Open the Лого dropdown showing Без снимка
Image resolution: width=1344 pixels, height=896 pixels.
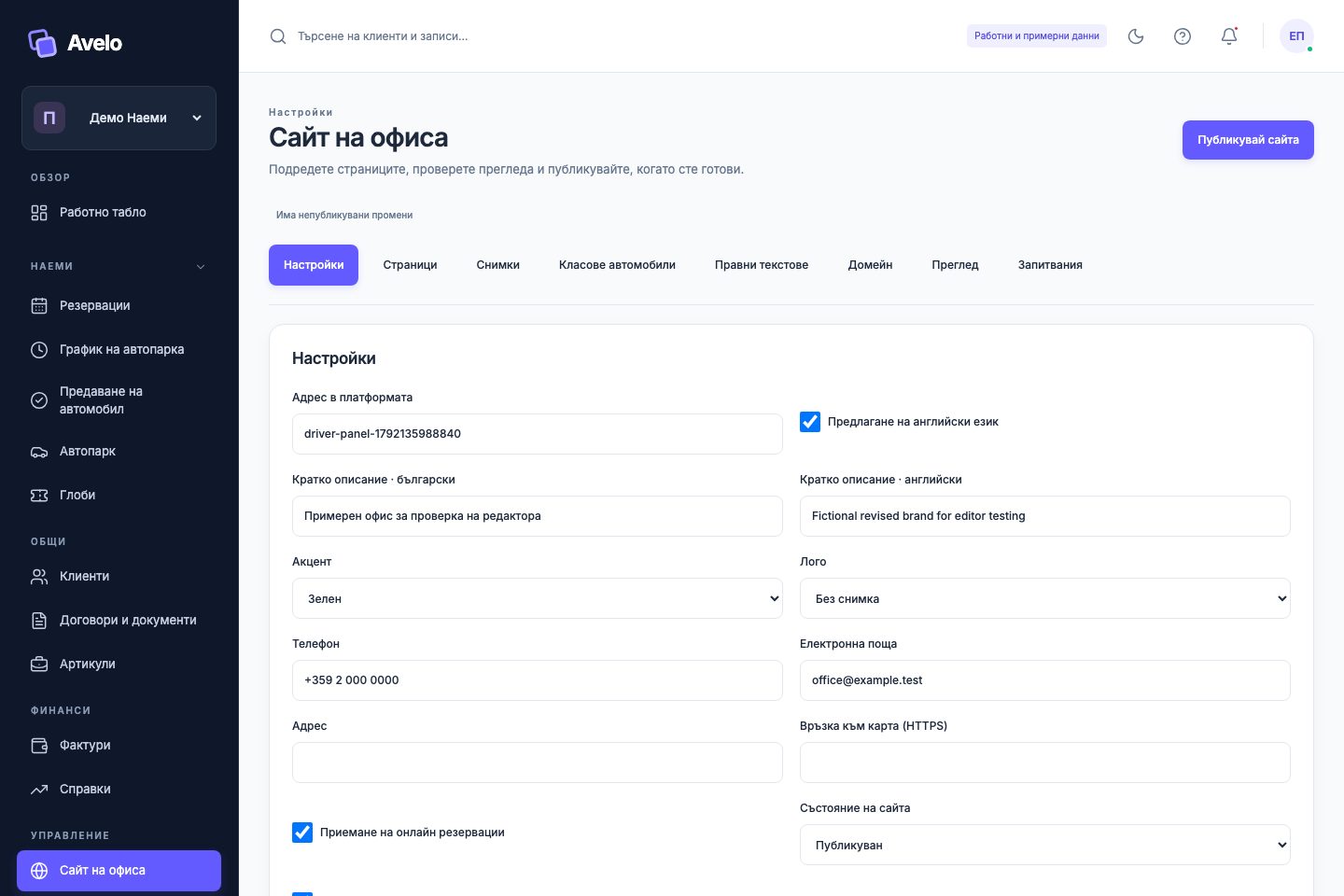(1045, 598)
